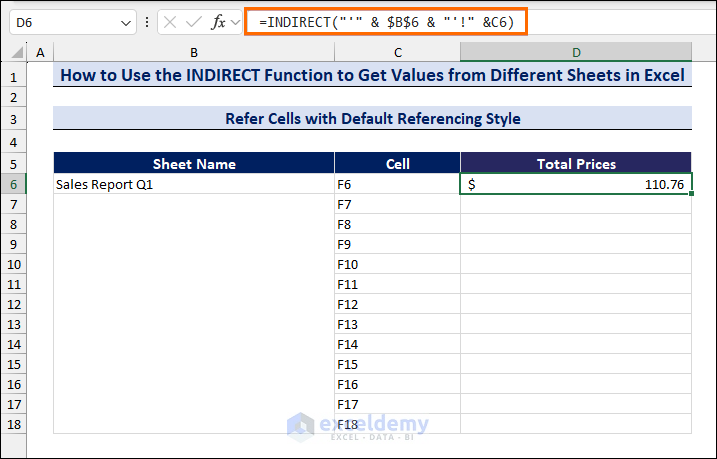Screen dimensions: 717x459
Task: Click the Total Prices cell showing 110.76
Action: [x=576, y=184]
